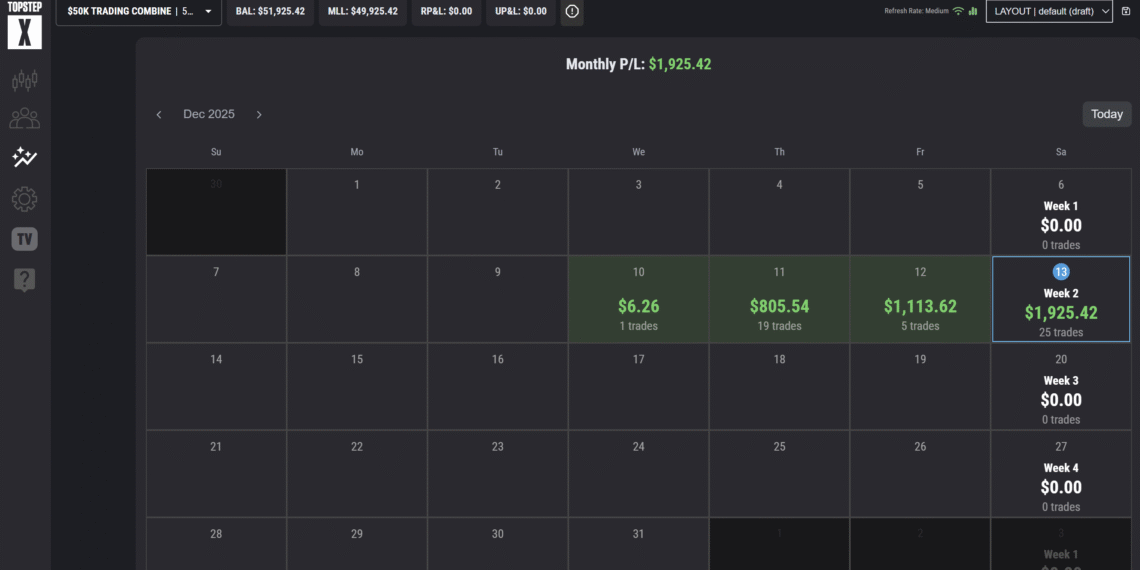Viewport: 1140px width, 570px height.
Task: Click the 25 trades label
Action: 1061,332
